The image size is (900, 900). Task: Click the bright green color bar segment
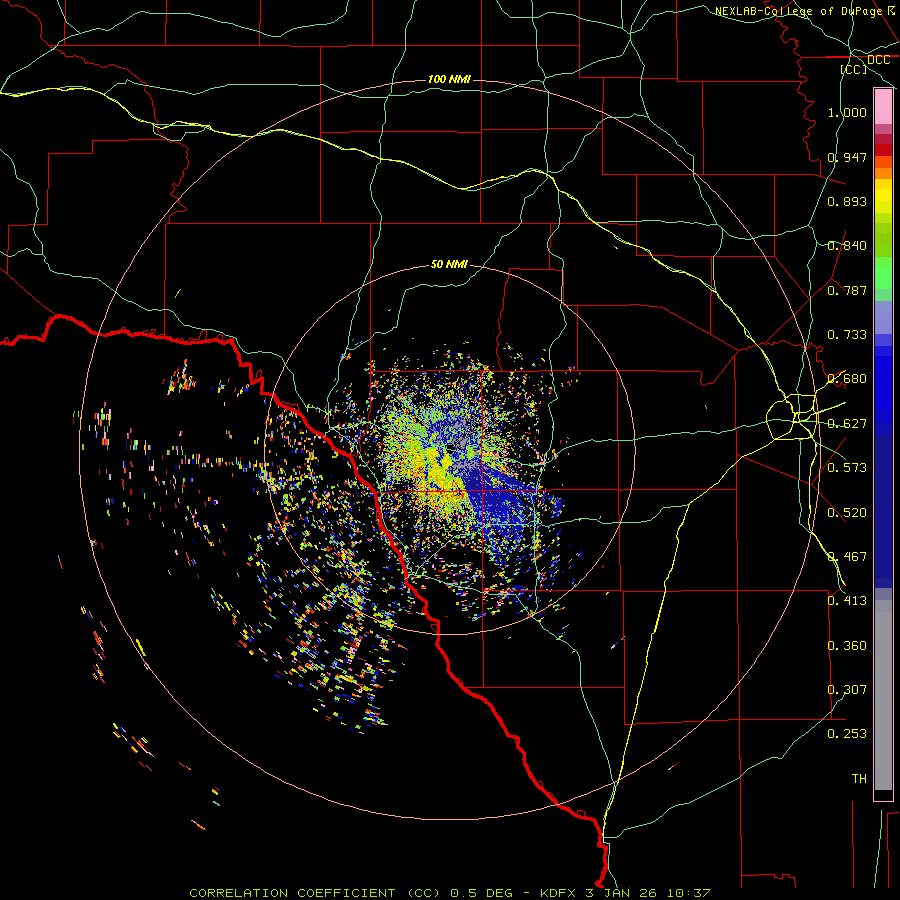[x=883, y=273]
